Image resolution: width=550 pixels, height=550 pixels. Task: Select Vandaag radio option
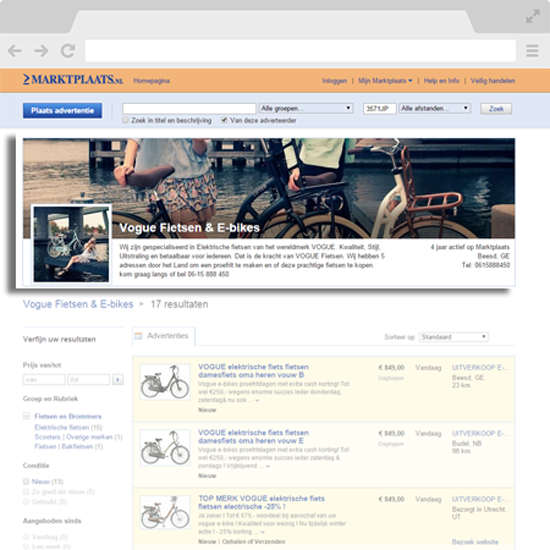pyautogui.click(x=26, y=537)
